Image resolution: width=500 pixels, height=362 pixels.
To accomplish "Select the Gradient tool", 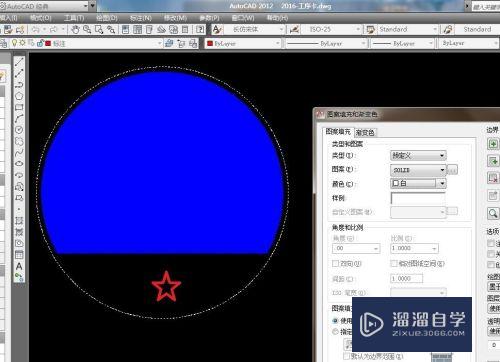I will [19, 232].
